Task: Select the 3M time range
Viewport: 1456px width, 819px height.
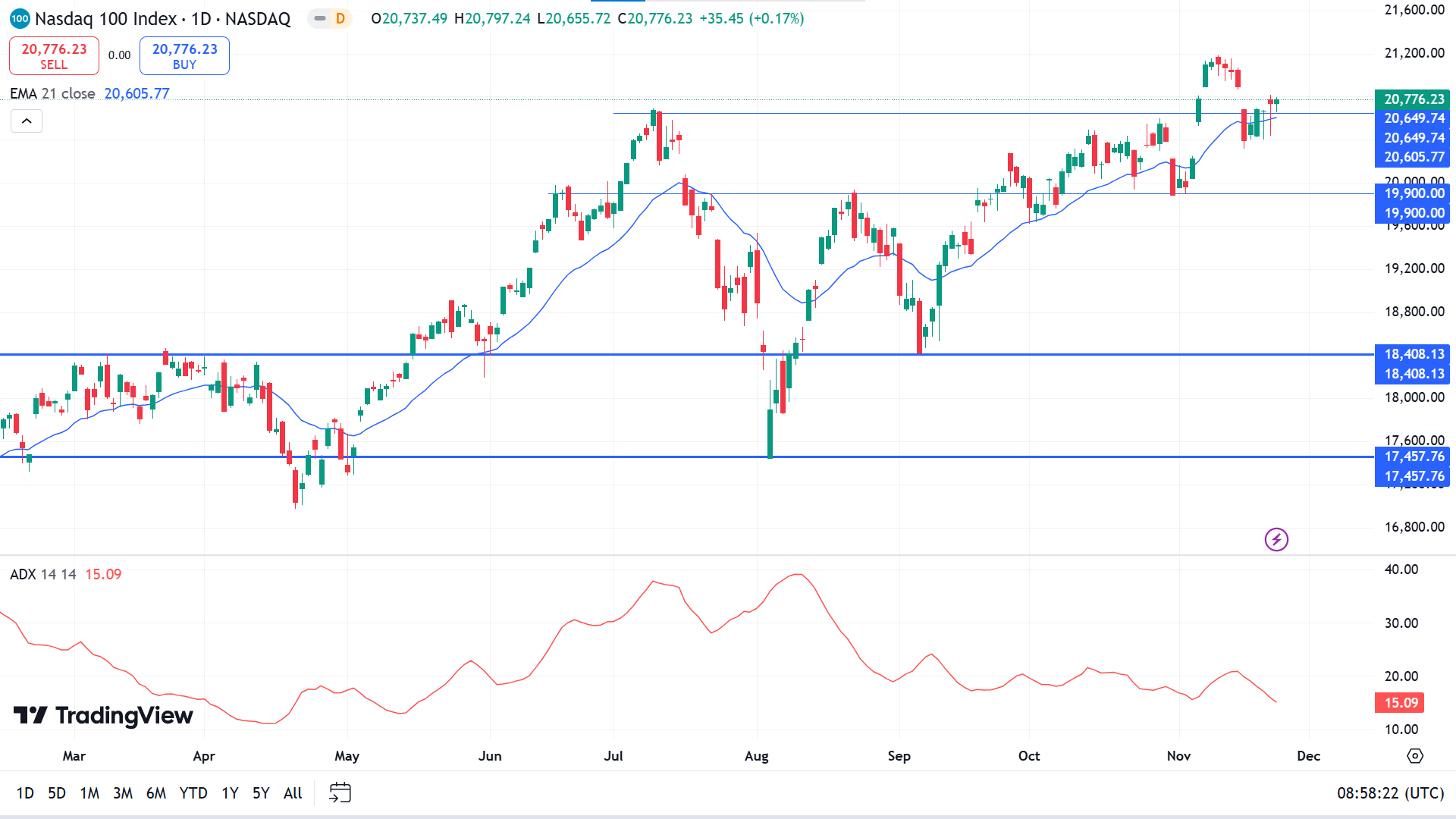Action: [123, 792]
